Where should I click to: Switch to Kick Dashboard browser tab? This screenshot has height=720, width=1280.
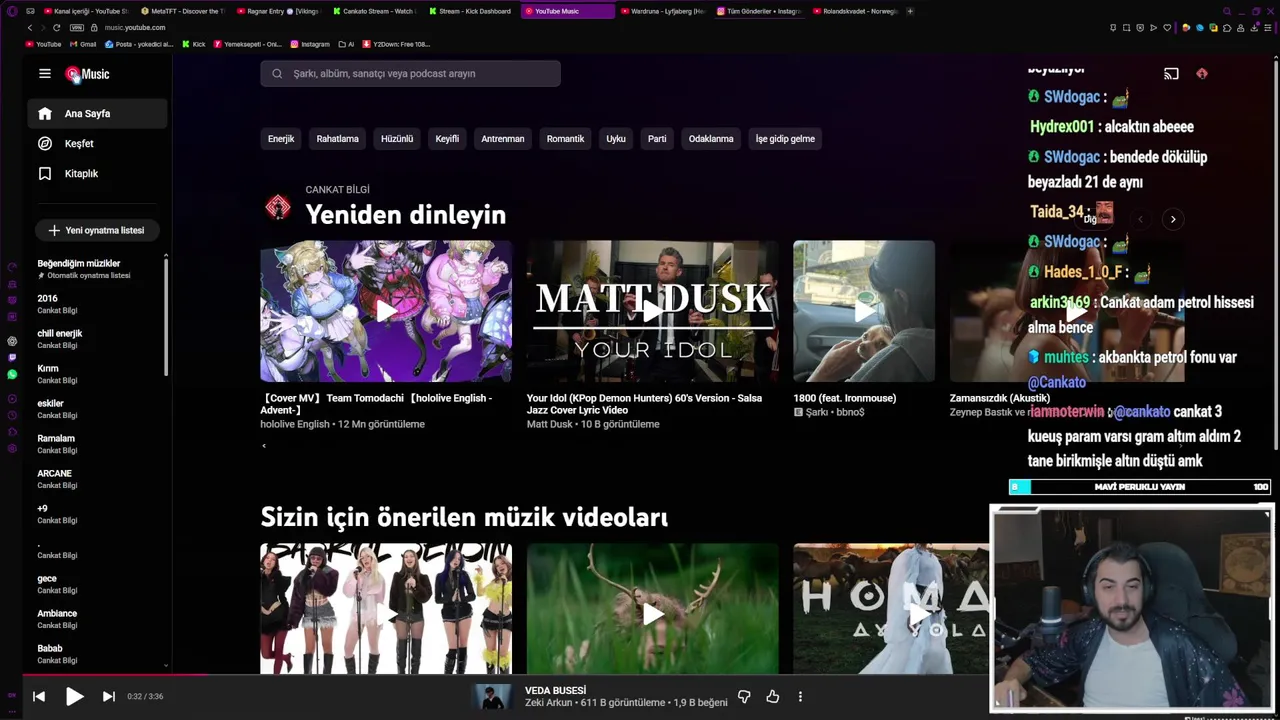click(x=470, y=11)
